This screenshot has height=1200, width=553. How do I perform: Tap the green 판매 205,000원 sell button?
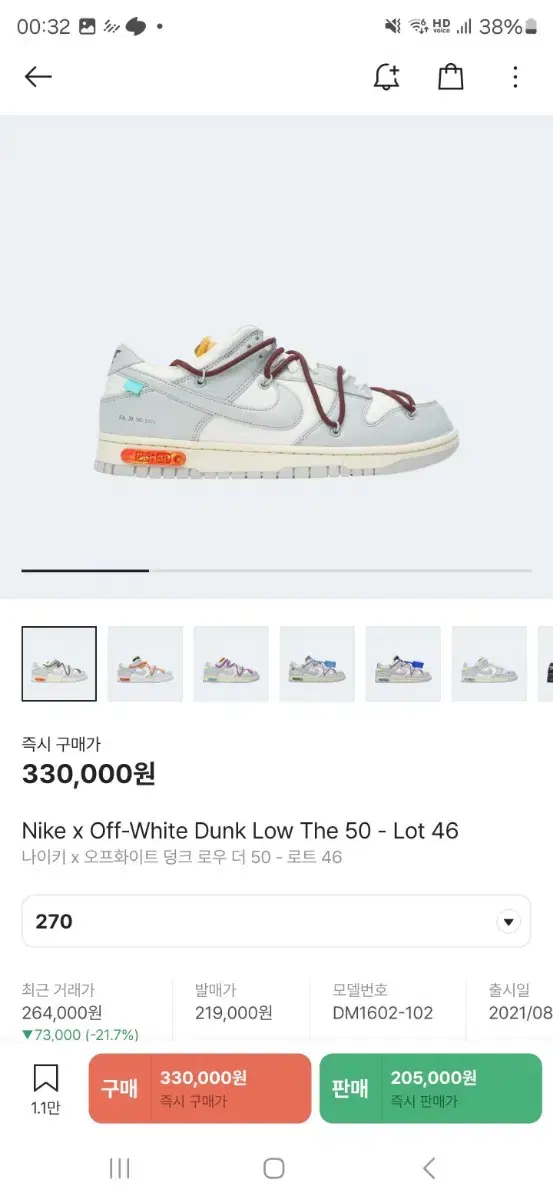431,1088
